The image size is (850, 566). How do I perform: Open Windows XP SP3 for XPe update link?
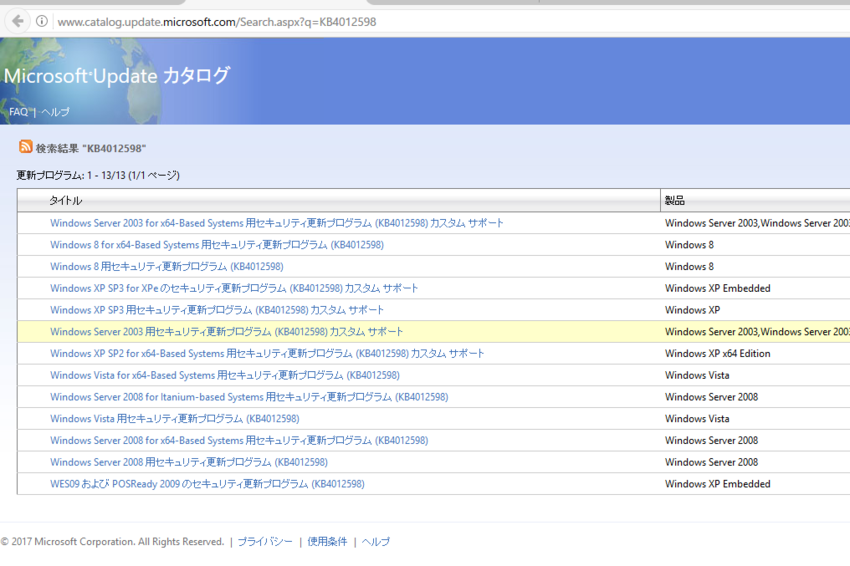(x=234, y=288)
